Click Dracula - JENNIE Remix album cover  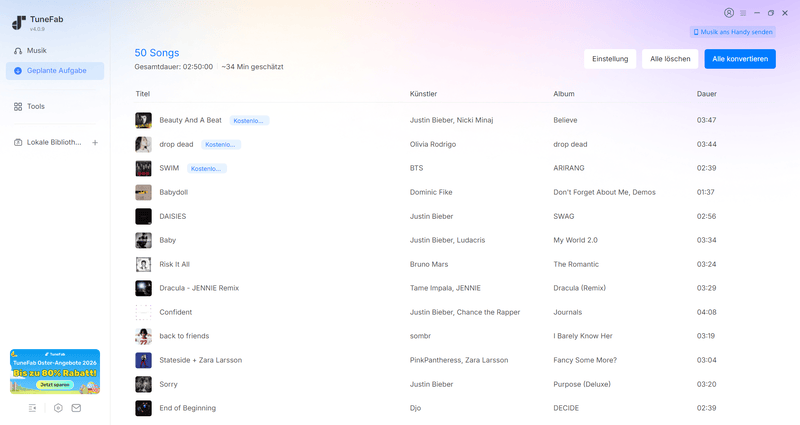(x=143, y=288)
